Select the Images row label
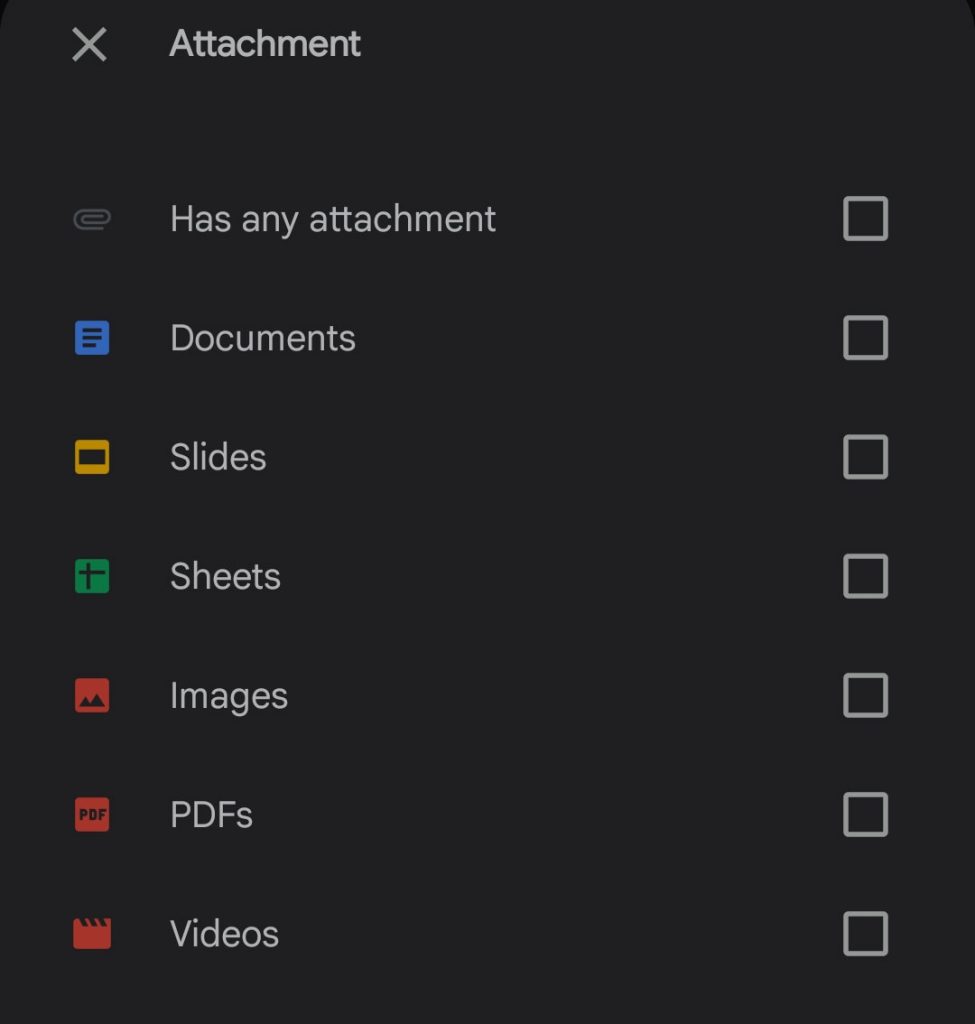Viewport: 975px width, 1024px height. click(x=228, y=695)
